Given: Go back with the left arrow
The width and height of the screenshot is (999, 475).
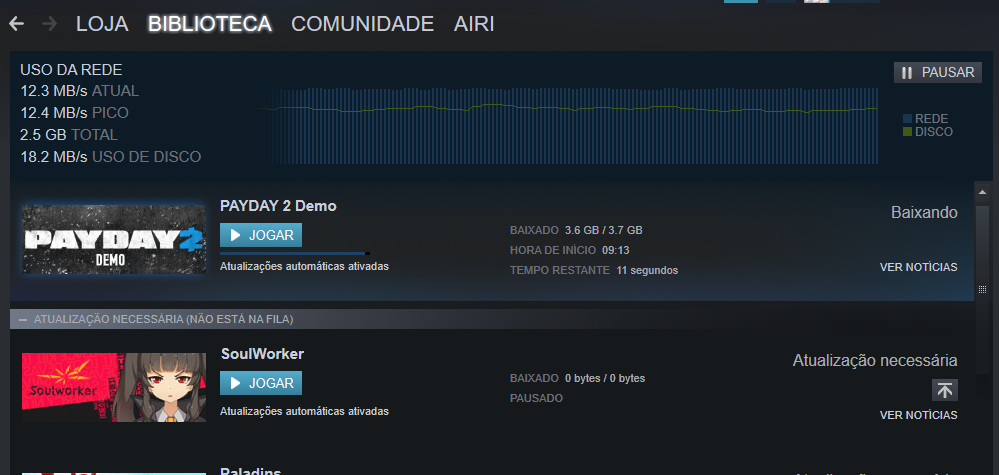Looking at the screenshot, I should pos(17,24).
